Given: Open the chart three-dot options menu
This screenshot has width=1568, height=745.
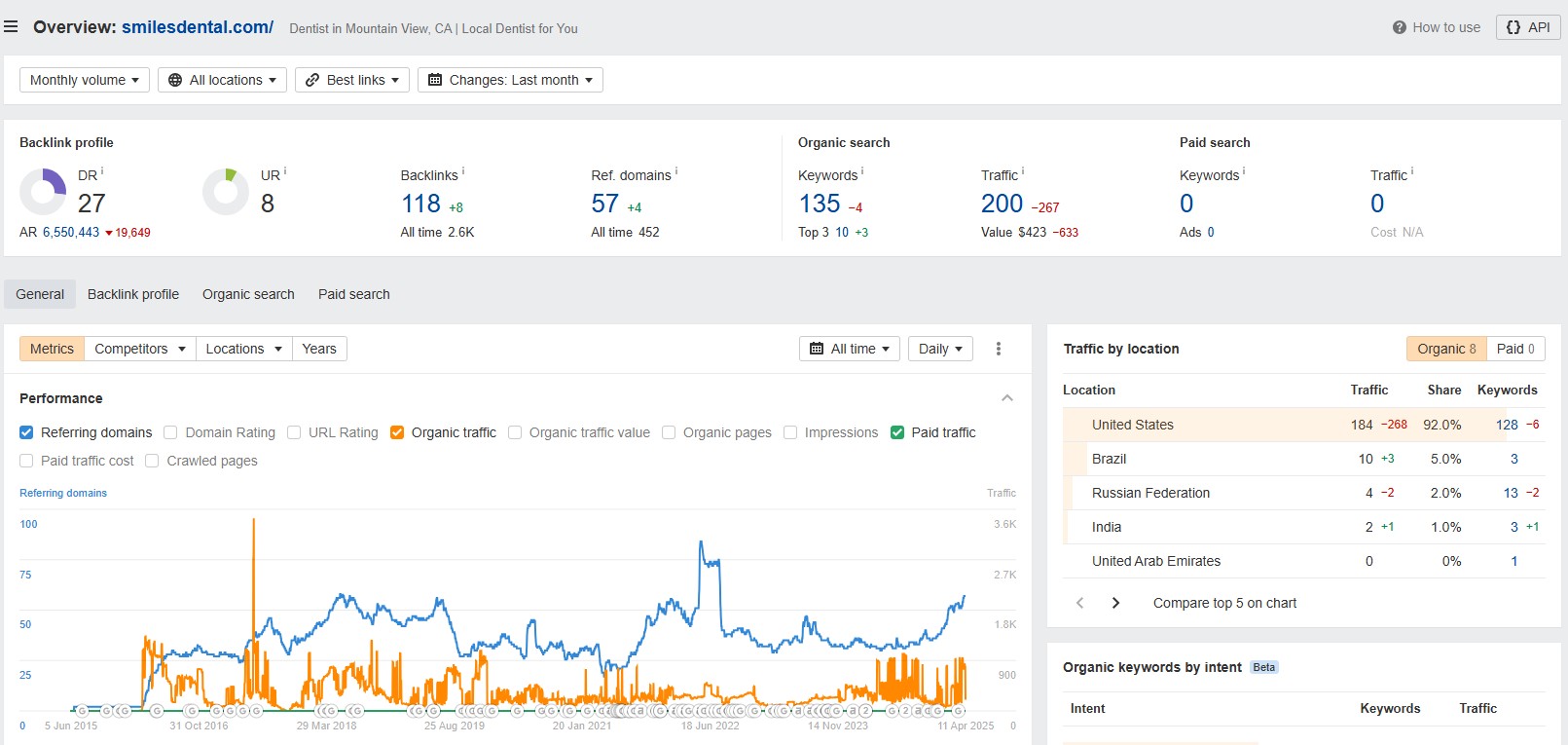Looking at the screenshot, I should click(999, 349).
